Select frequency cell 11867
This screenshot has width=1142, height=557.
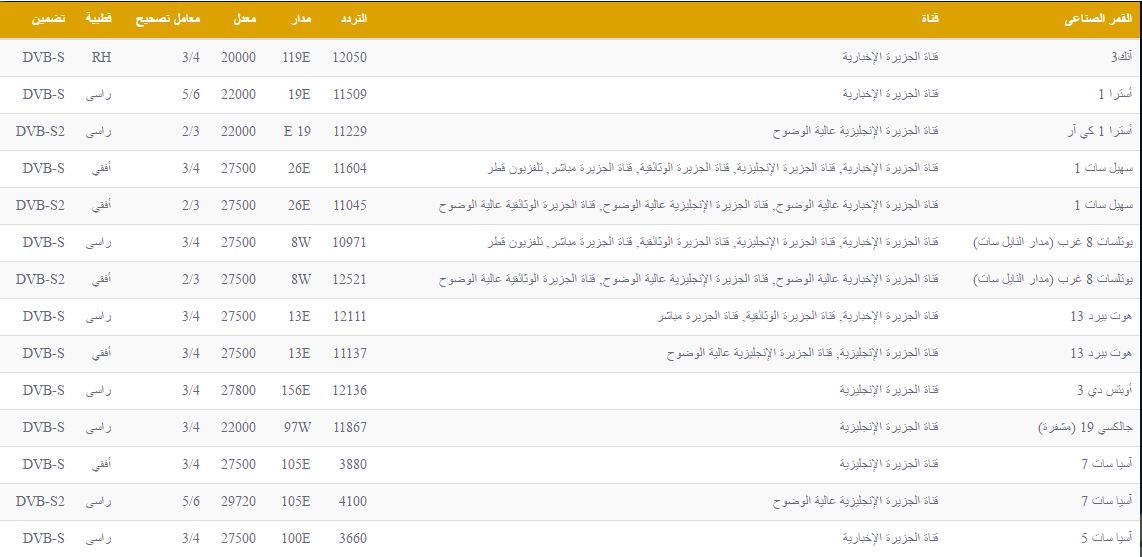(350, 428)
